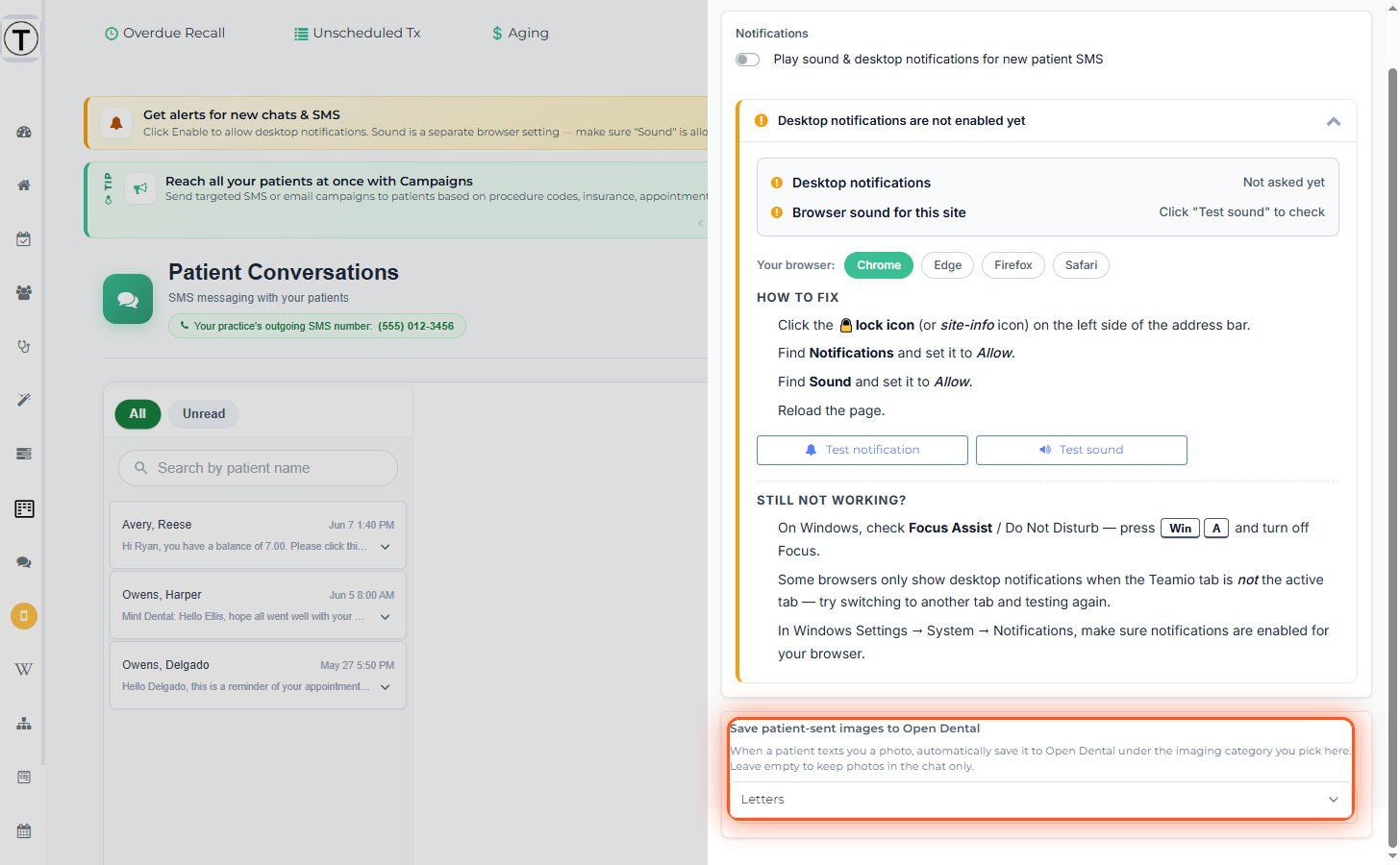Click the Search by patient name field
This screenshot has width=1400, height=865.
click(x=258, y=468)
